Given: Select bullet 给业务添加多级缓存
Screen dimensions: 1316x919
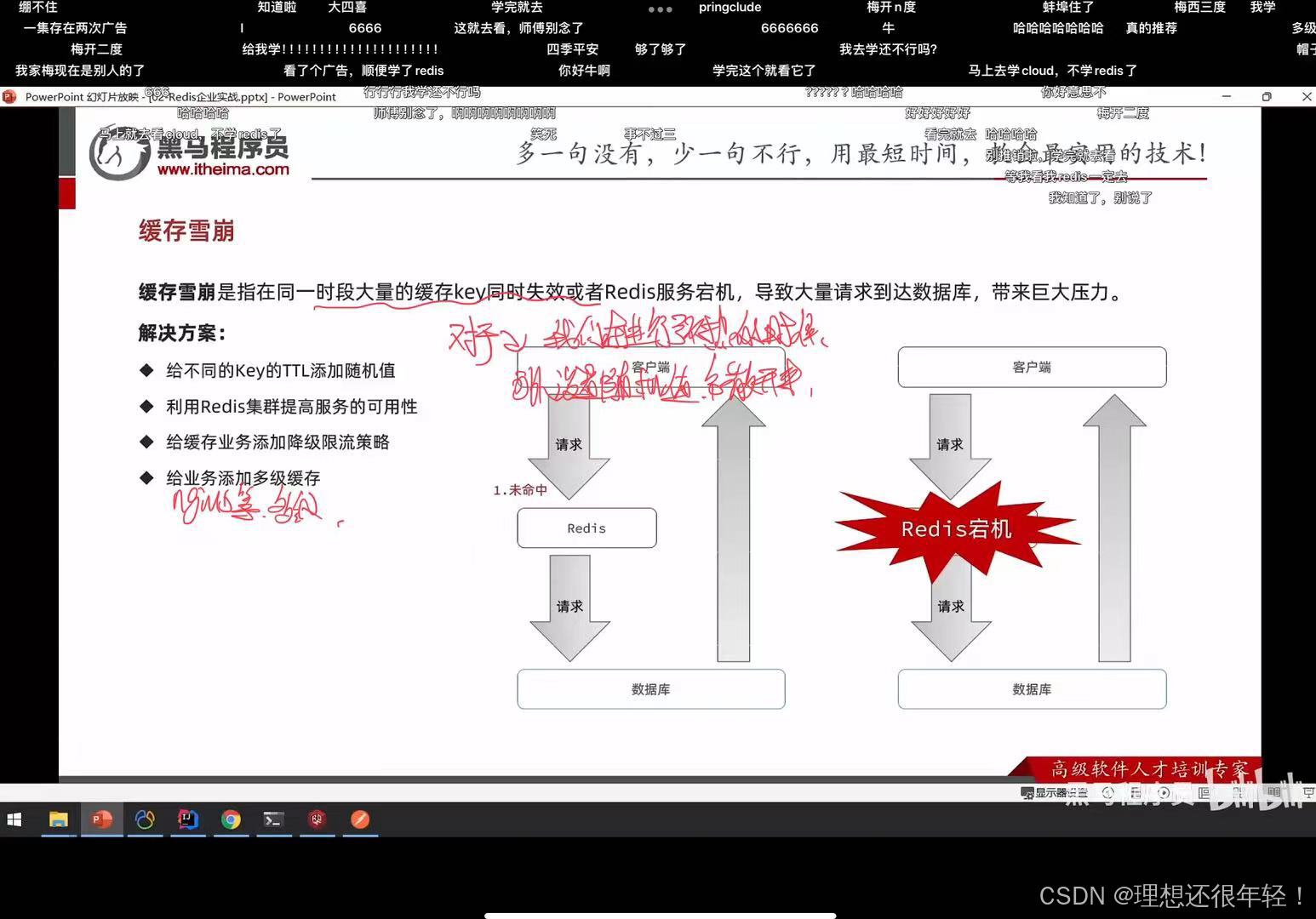Looking at the screenshot, I should [x=243, y=478].
